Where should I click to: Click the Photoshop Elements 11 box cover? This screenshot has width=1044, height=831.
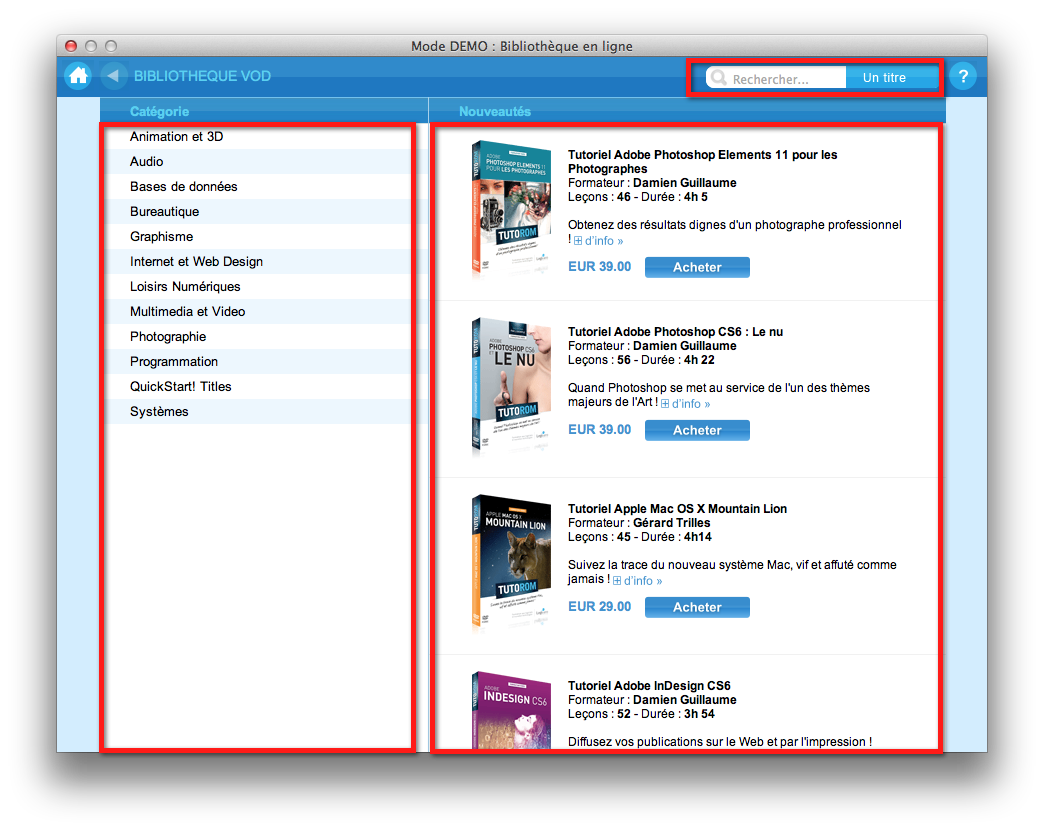511,209
